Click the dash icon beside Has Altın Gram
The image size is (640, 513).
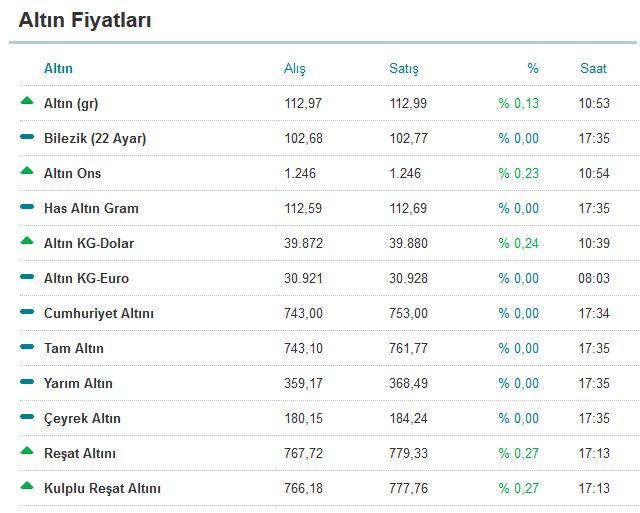(27, 207)
